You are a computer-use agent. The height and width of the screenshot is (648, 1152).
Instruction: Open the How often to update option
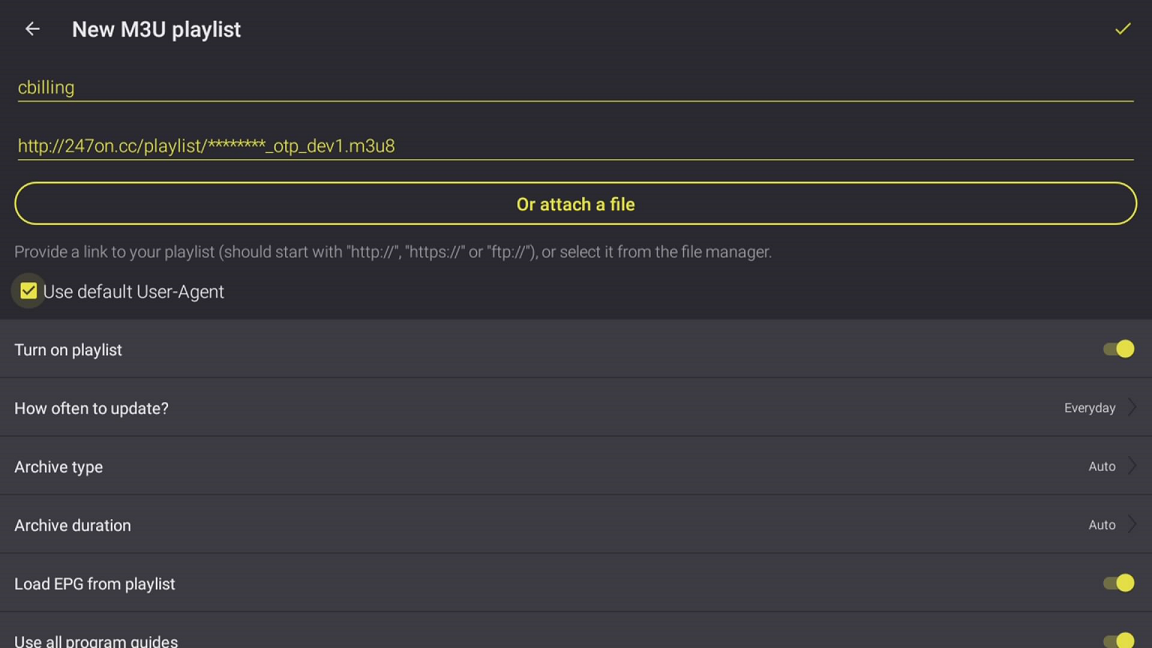[91, 408]
